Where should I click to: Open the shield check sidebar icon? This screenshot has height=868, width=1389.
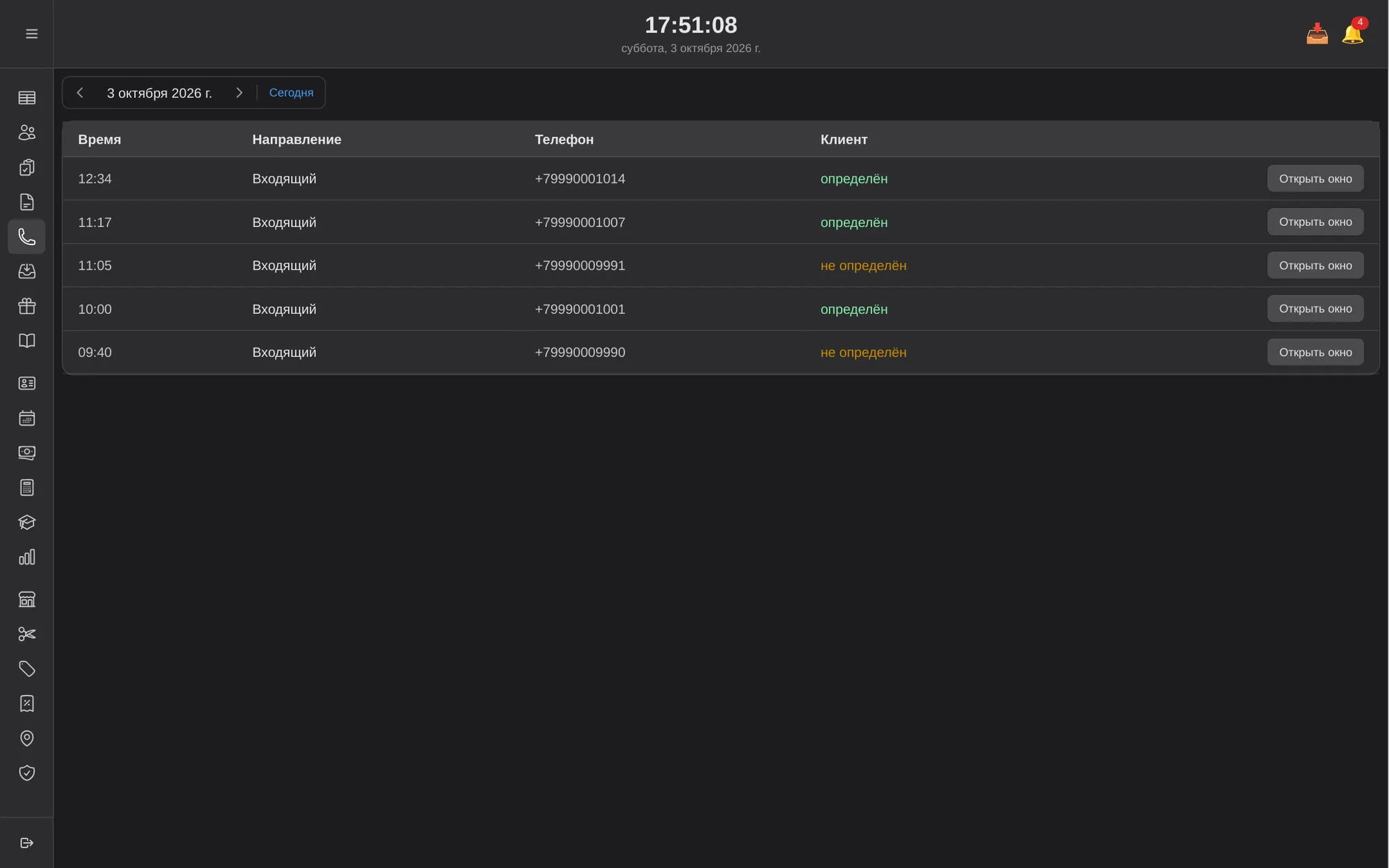26,773
